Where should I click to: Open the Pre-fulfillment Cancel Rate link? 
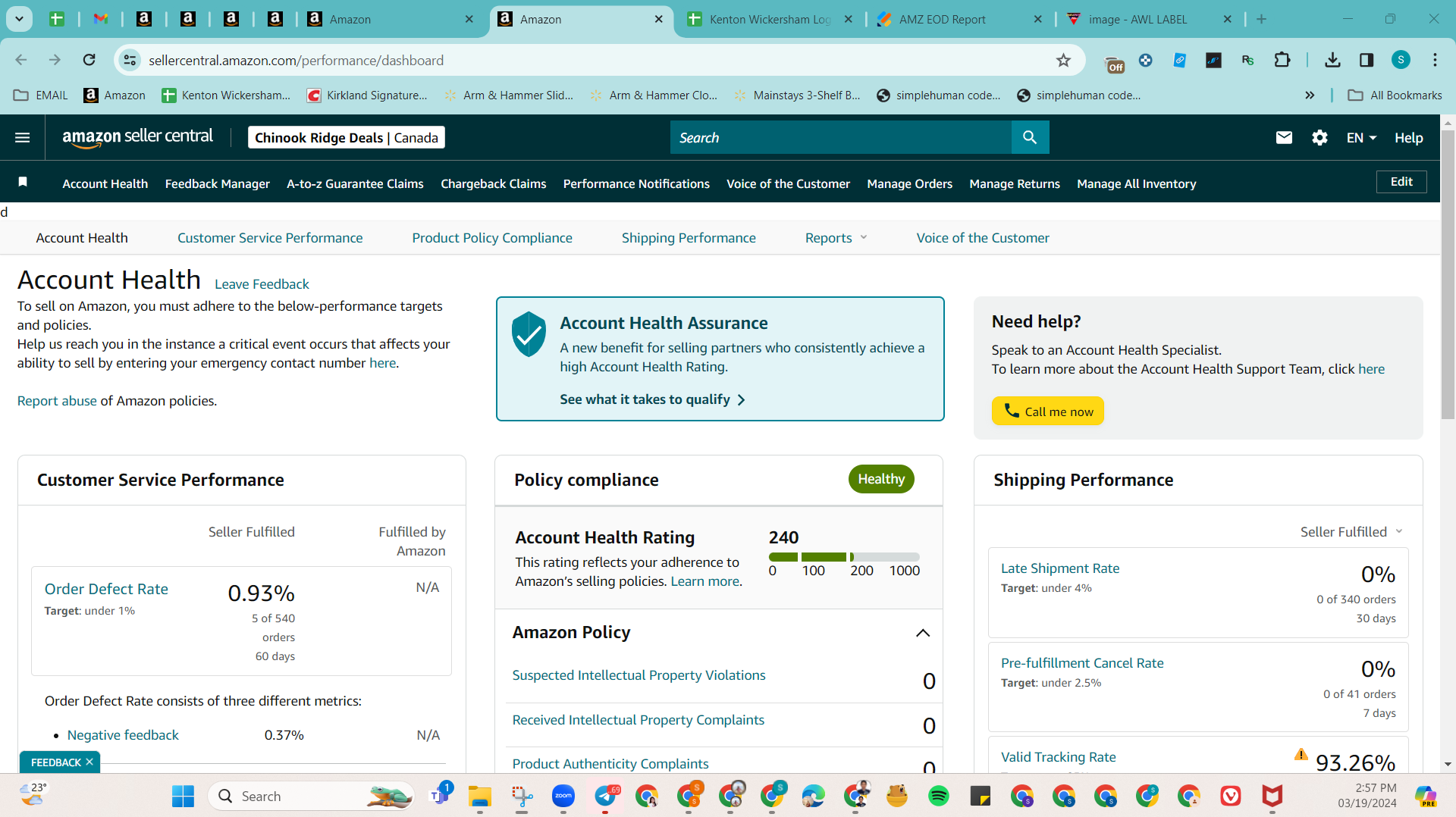click(1082, 662)
